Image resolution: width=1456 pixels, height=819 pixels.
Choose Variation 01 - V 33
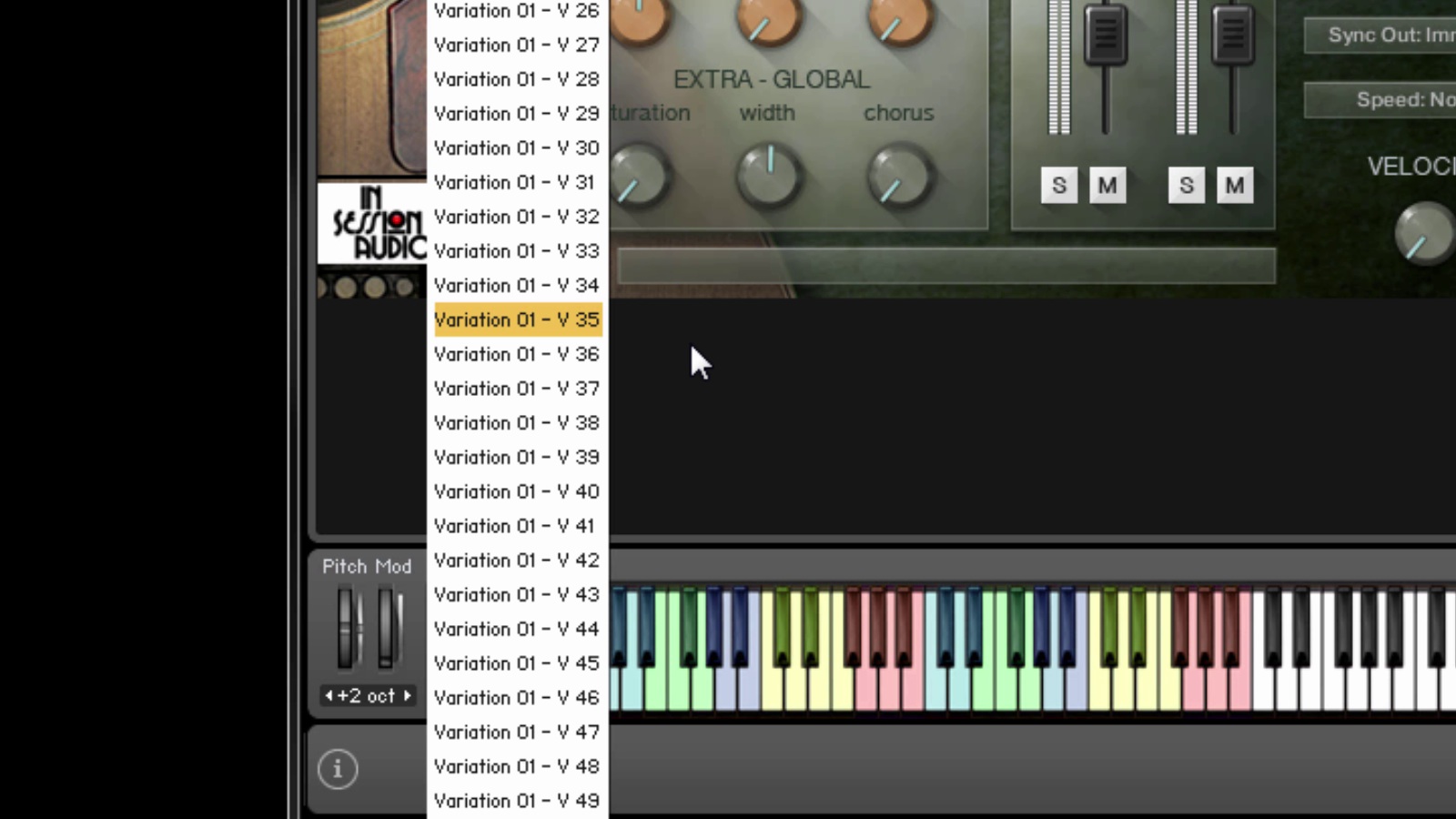(x=517, y=251)
